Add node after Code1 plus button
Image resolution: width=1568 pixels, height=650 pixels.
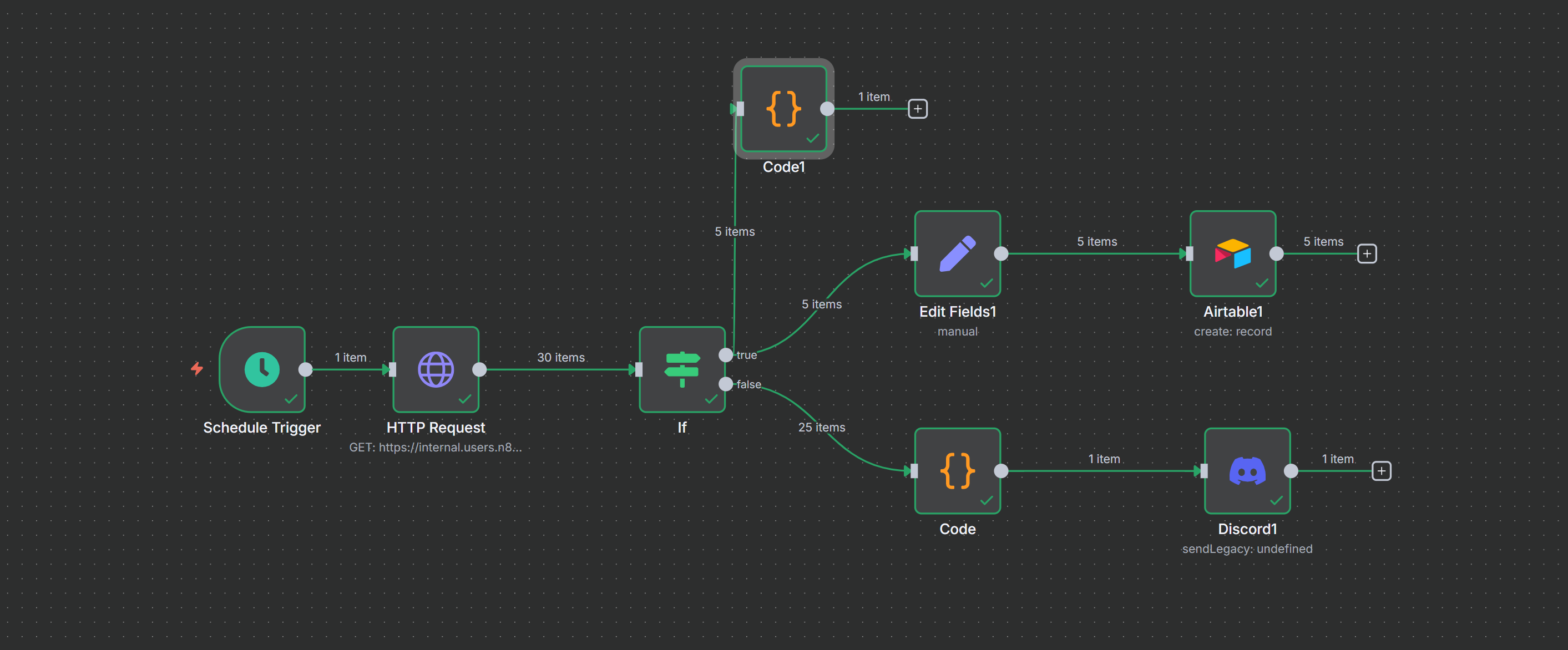click(x=917, y=109)
